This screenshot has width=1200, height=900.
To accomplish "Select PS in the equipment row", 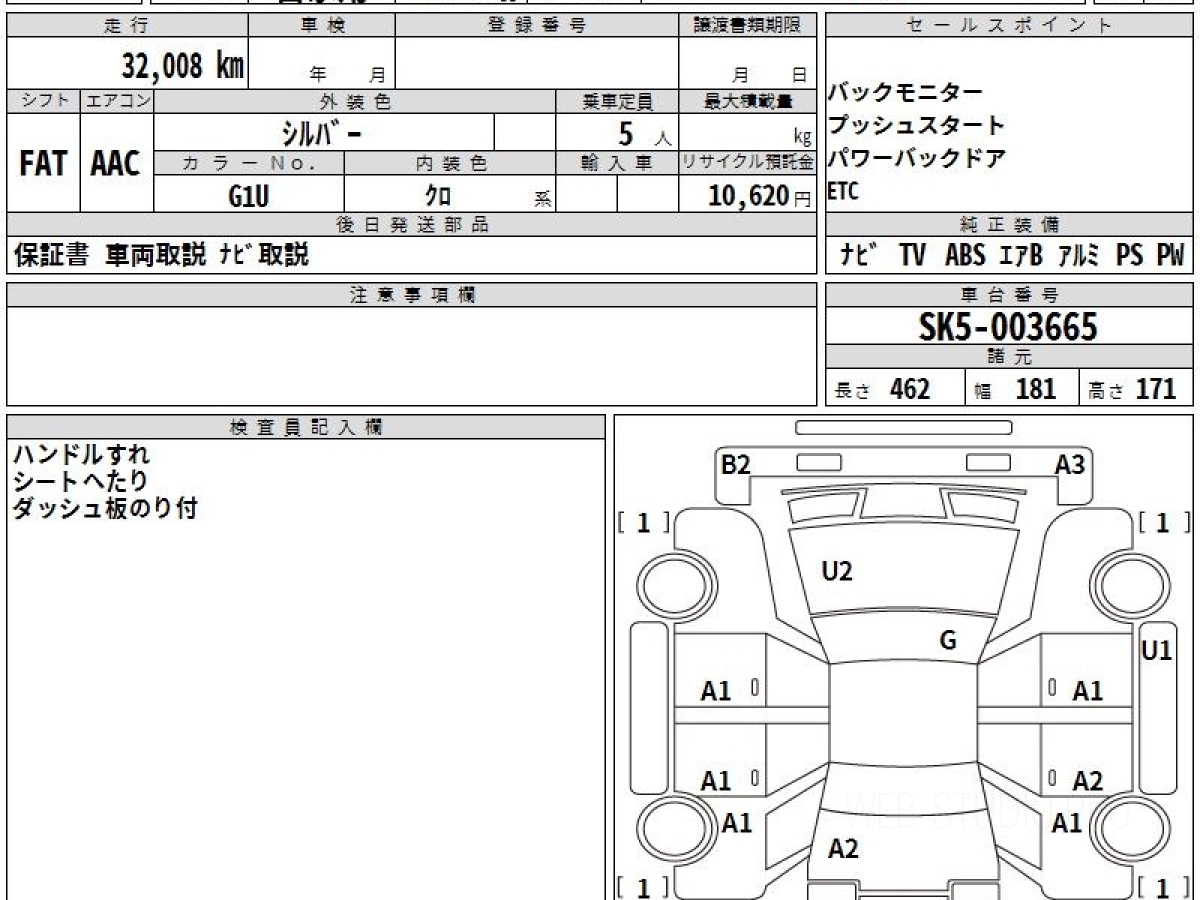I will [x=1130, y=256].
